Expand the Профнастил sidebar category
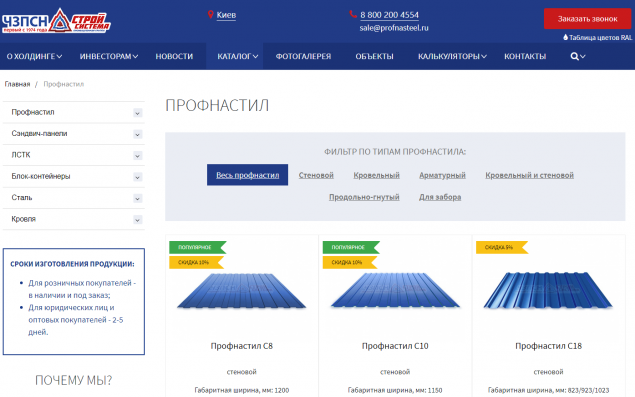635x397 pixels. click(x=138, y=113)
